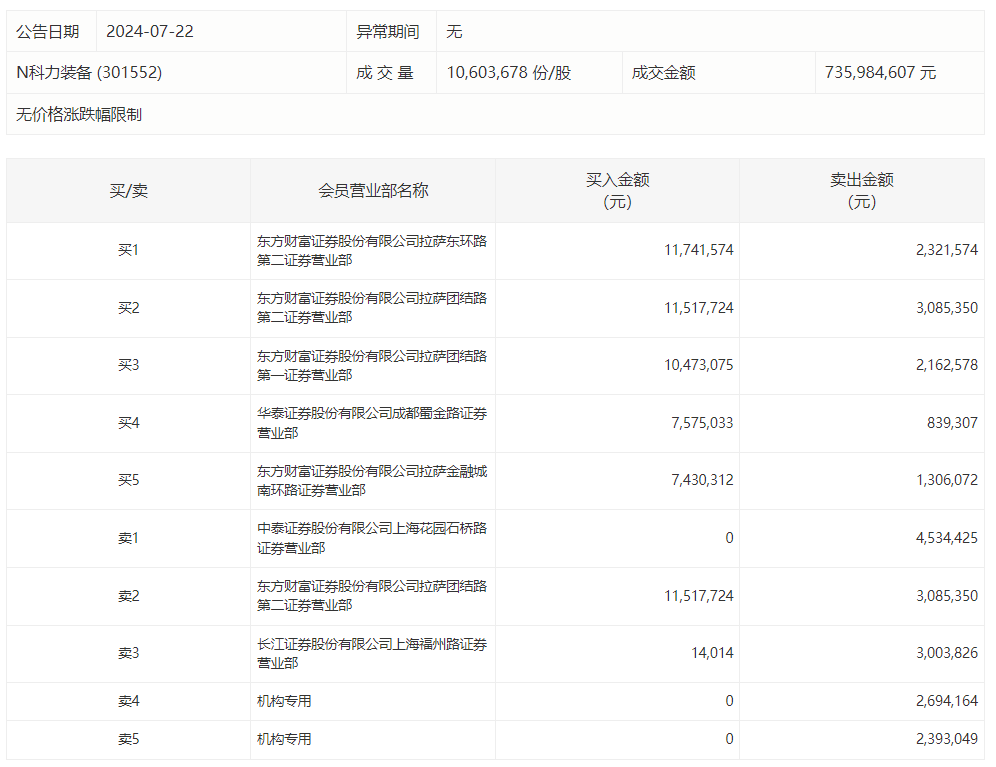The width and height of the screenshot is (996, 767).
Task: Click 拉萨团结路第二证券营业部 in 卖2 row
Action: [372, 596]
